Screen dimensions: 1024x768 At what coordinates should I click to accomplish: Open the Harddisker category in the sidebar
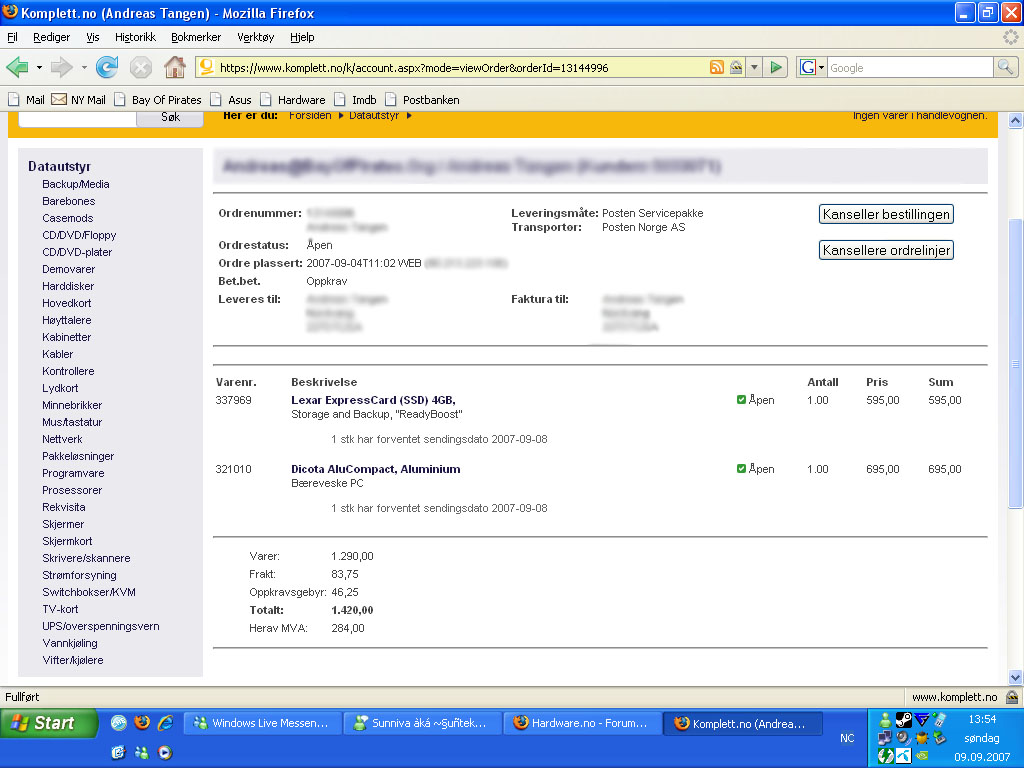(x=68, y=286)
